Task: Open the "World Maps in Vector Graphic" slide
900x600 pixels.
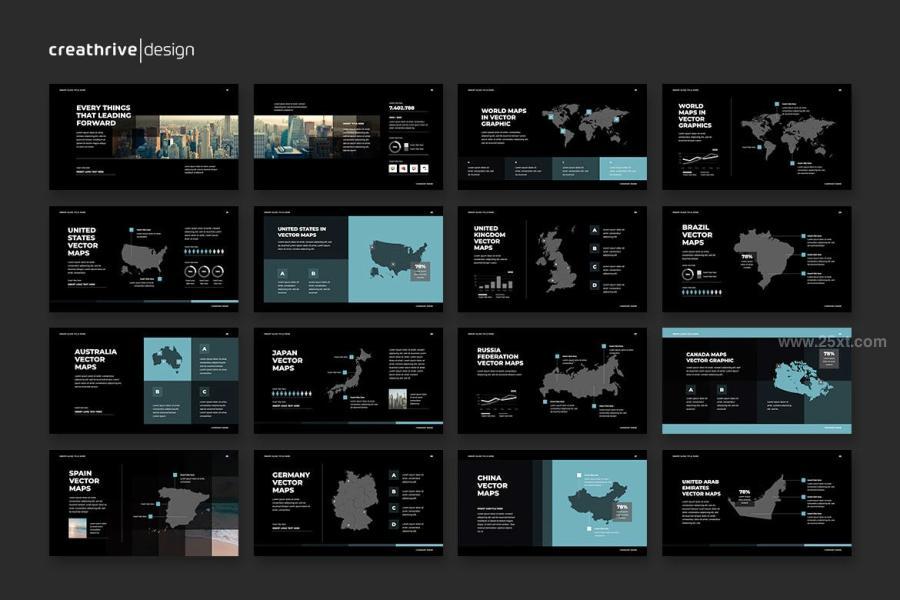Action: click(x=552, y=137)
